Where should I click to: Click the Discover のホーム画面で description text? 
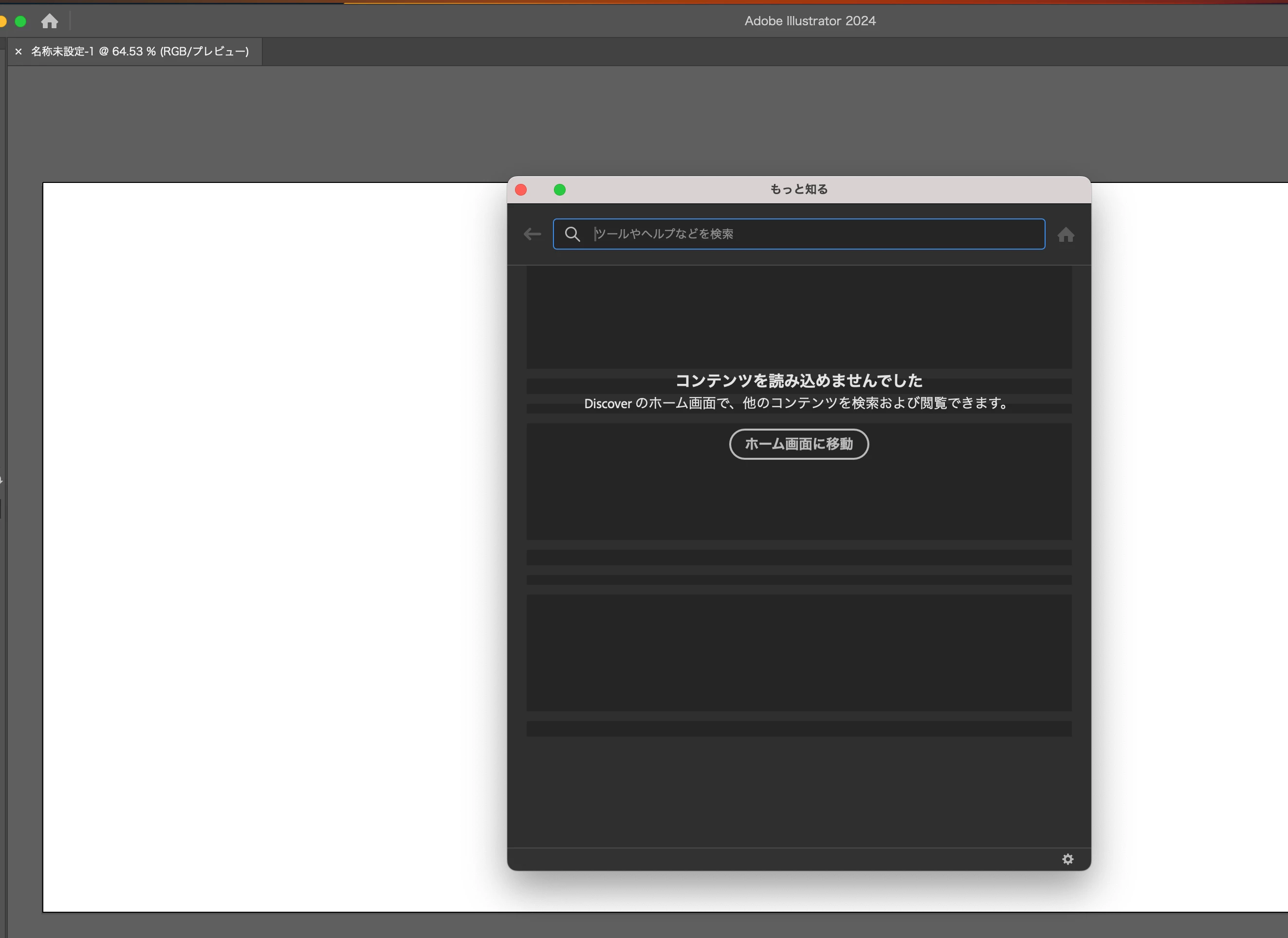coord(798,403)
